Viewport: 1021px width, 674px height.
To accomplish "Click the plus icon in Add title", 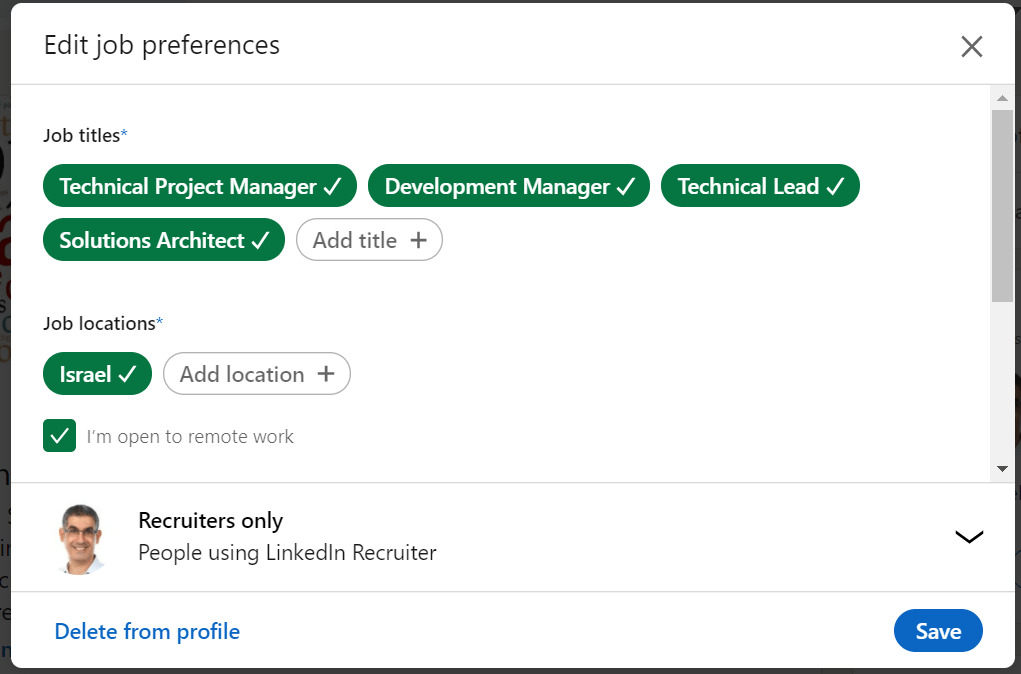I will click(x=419, y=241).
